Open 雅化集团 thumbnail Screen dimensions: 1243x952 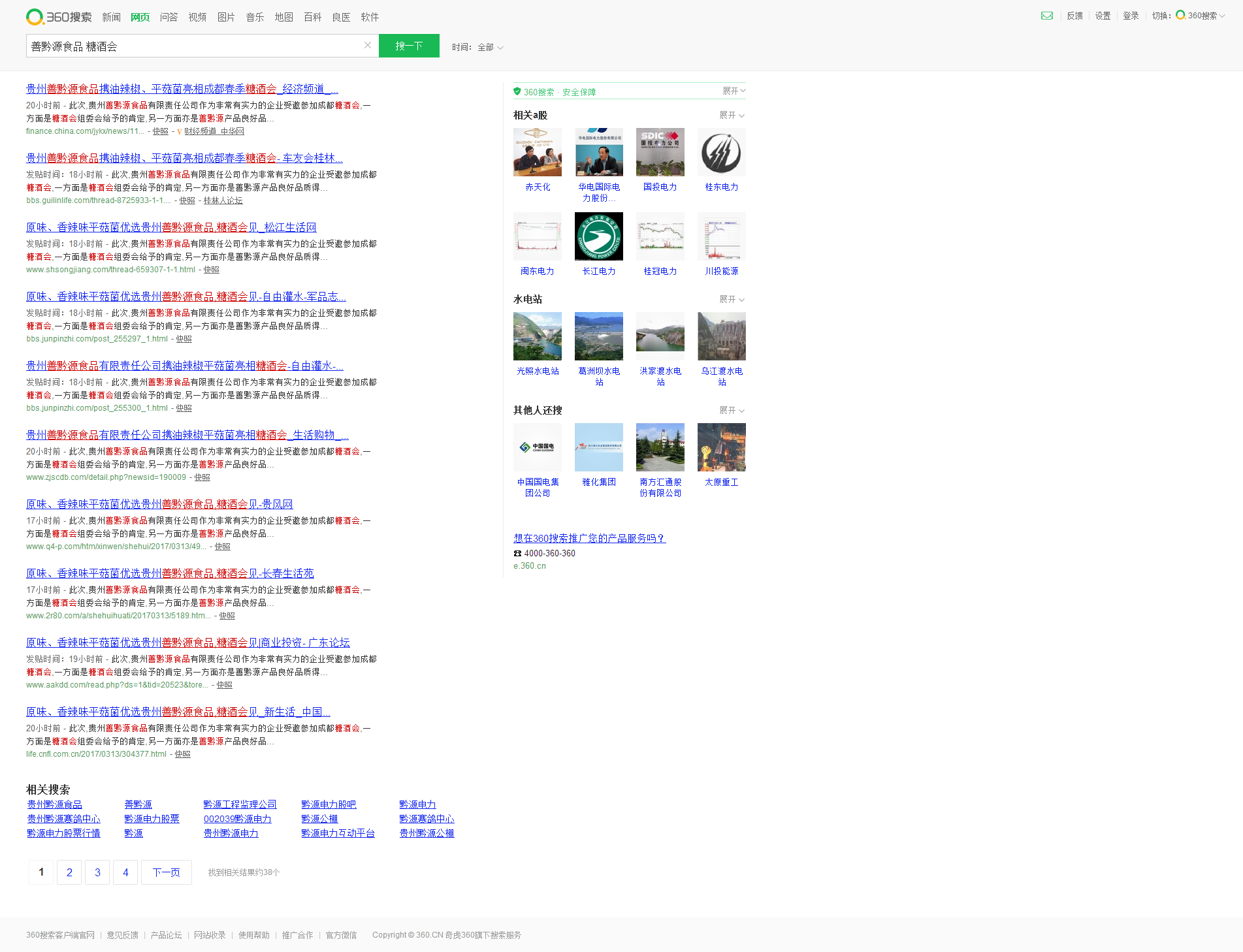click(599, 447)
